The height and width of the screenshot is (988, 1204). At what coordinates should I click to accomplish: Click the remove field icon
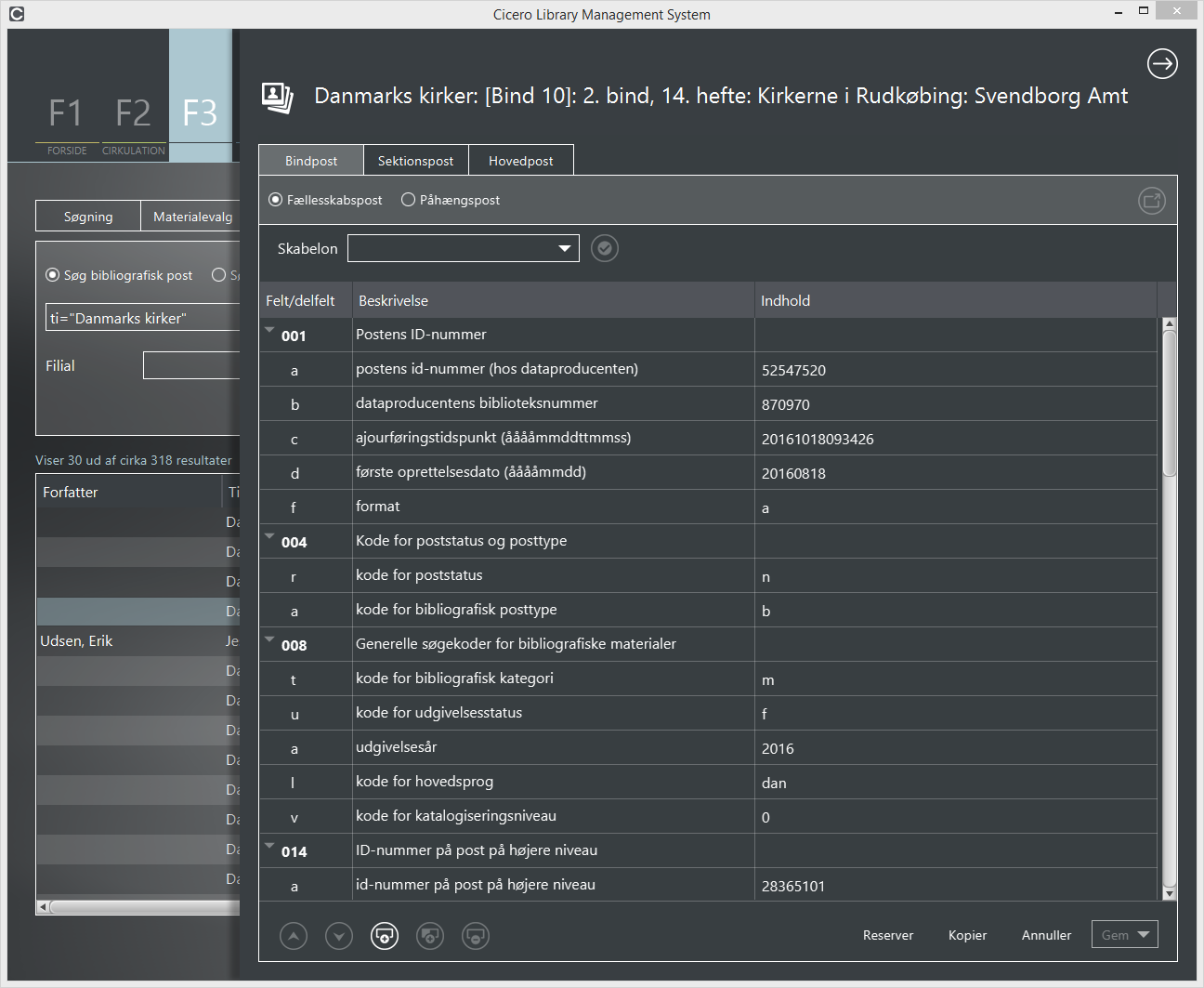pos(475,936)
